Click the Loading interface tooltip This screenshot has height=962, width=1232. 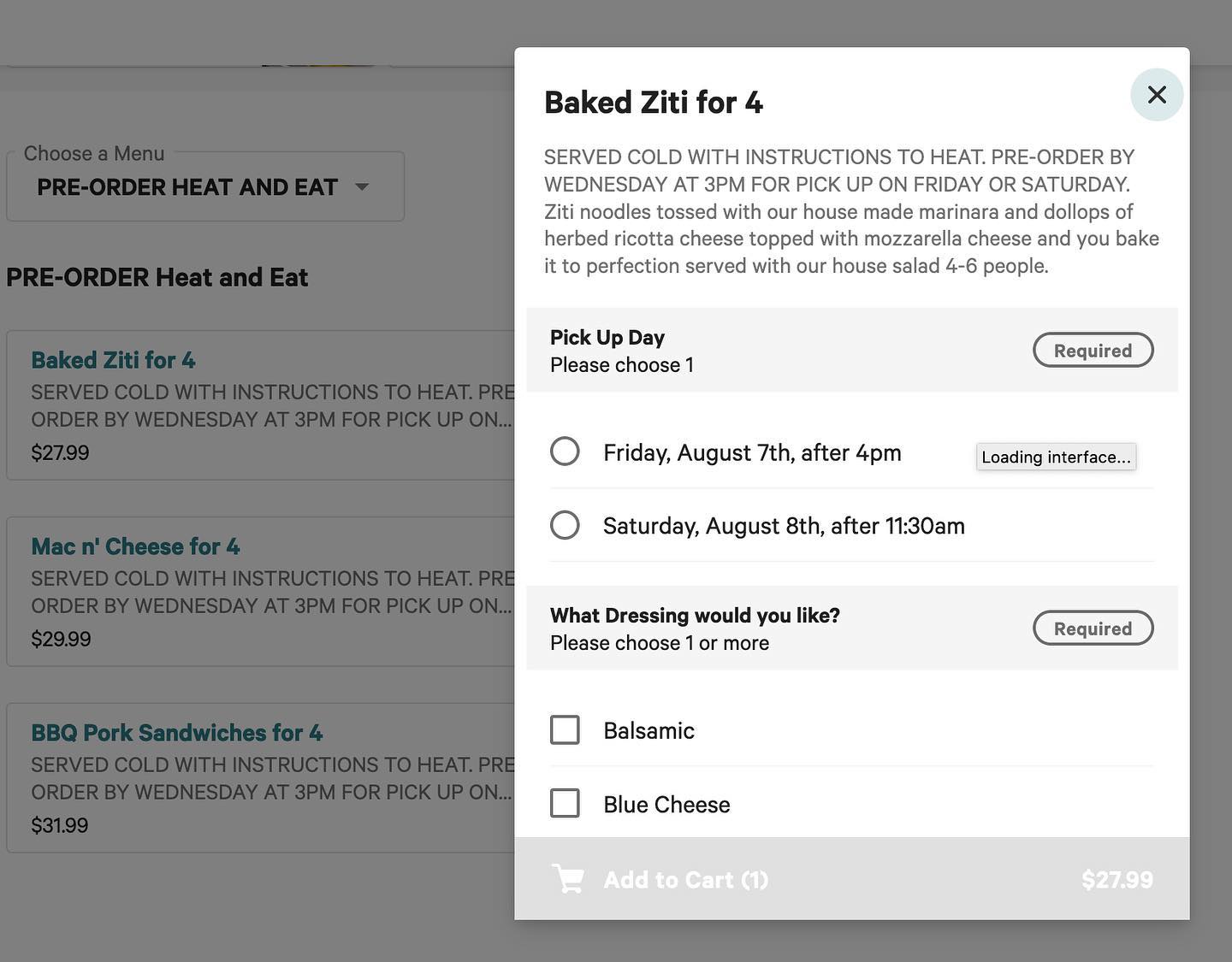click(x=1056, y=457)
